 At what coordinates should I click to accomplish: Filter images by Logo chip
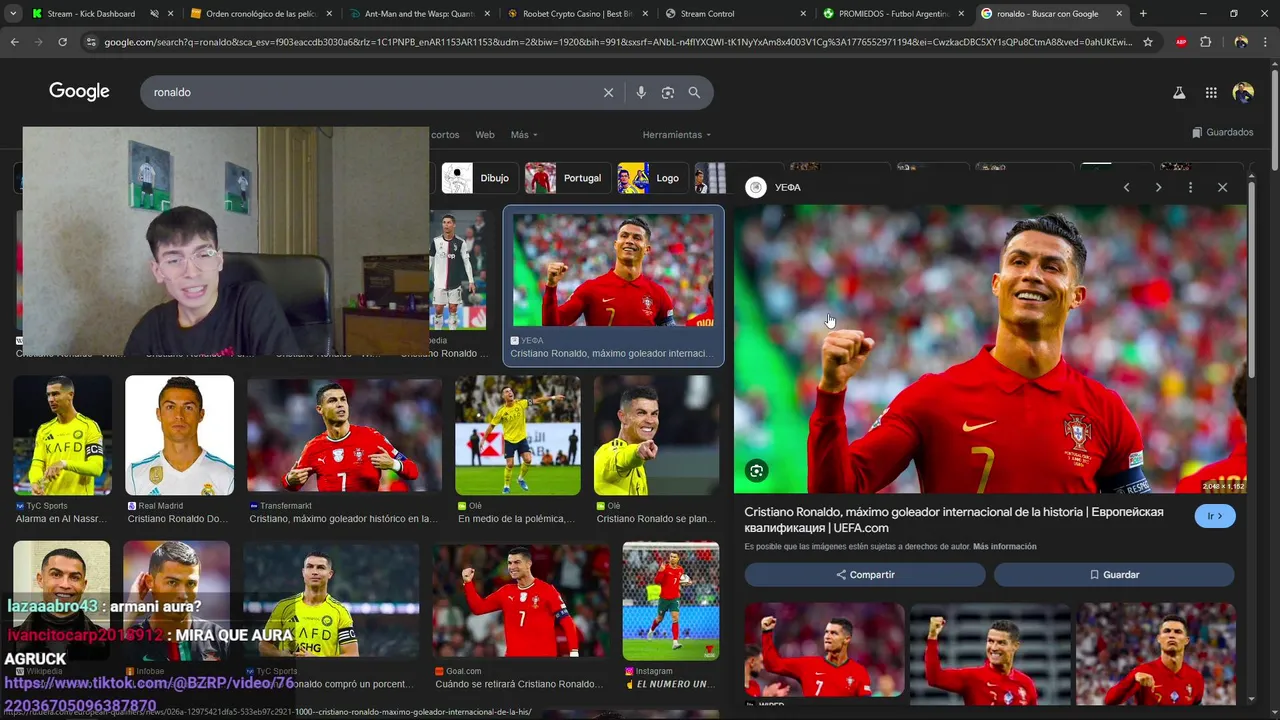coord(652,178)
